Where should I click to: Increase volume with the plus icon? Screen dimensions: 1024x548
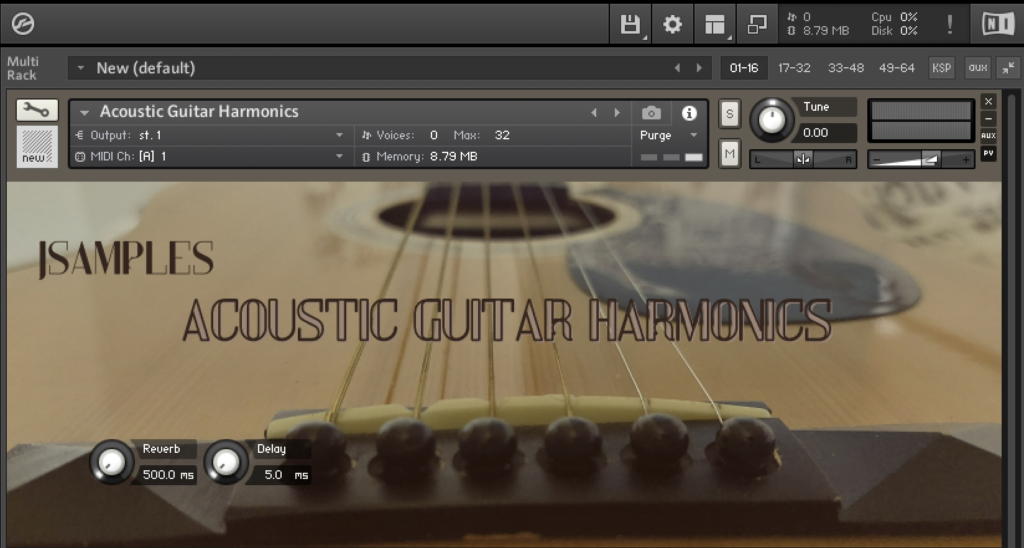[965, 159]
